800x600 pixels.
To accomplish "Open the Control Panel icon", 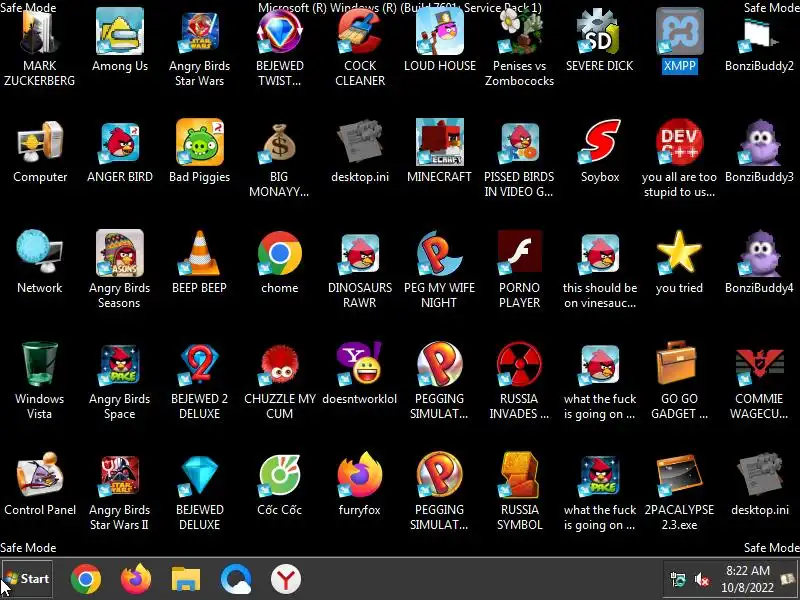I will tap(40, 476).
